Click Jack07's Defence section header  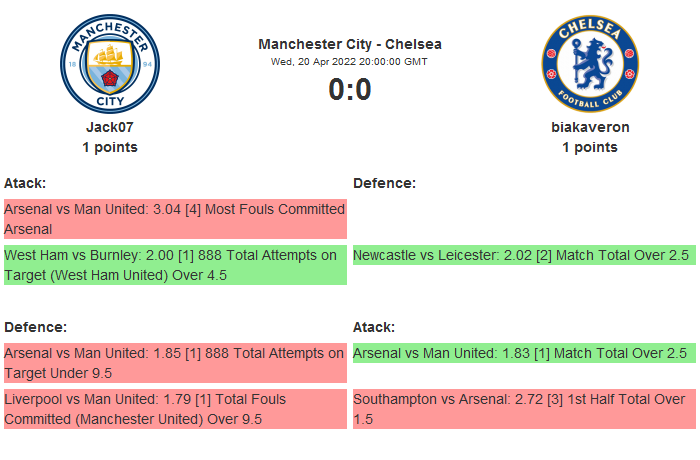tap(35, 327)
